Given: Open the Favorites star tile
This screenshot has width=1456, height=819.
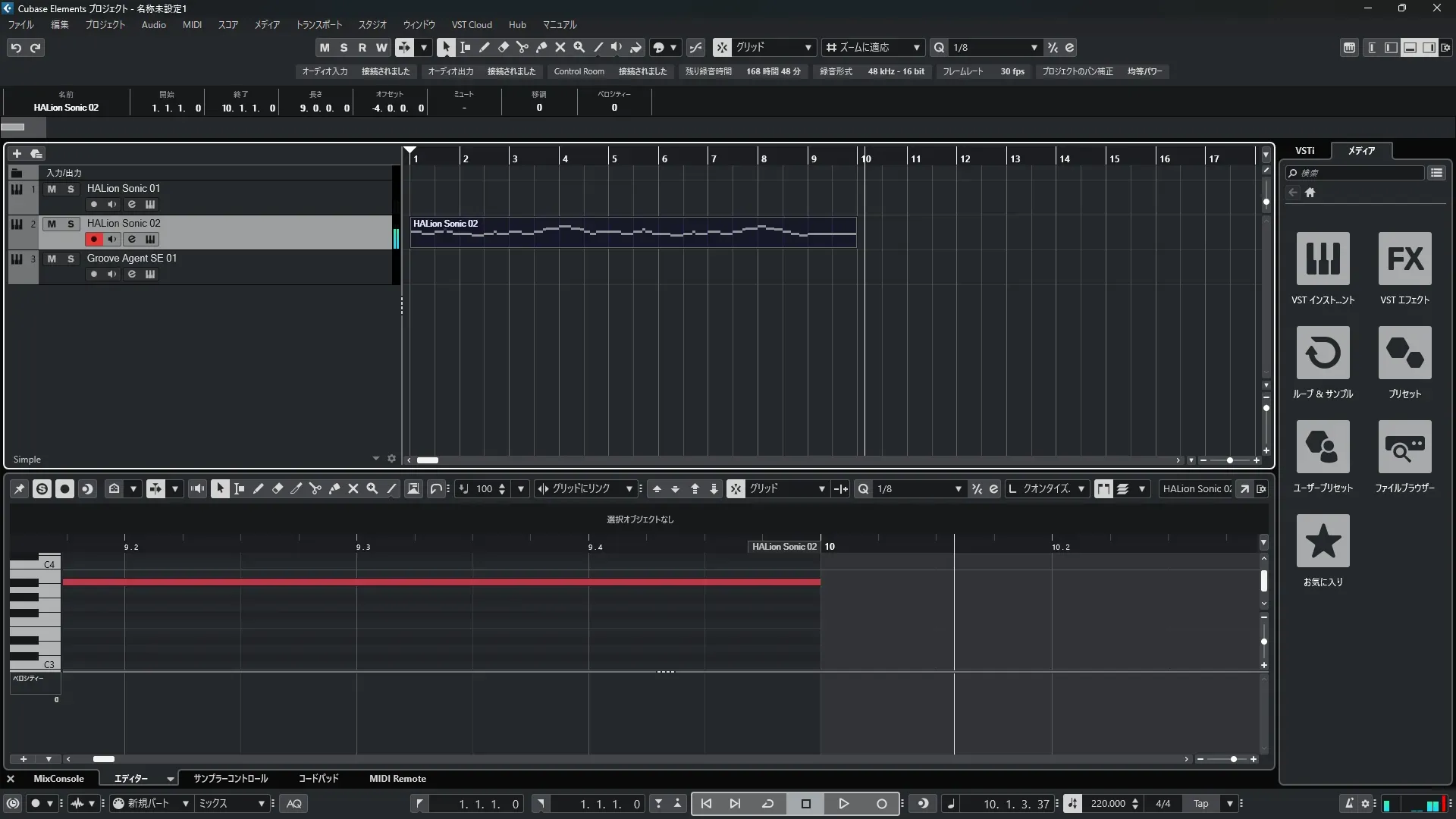Looking at the screenshot, I should (1323, 541).
